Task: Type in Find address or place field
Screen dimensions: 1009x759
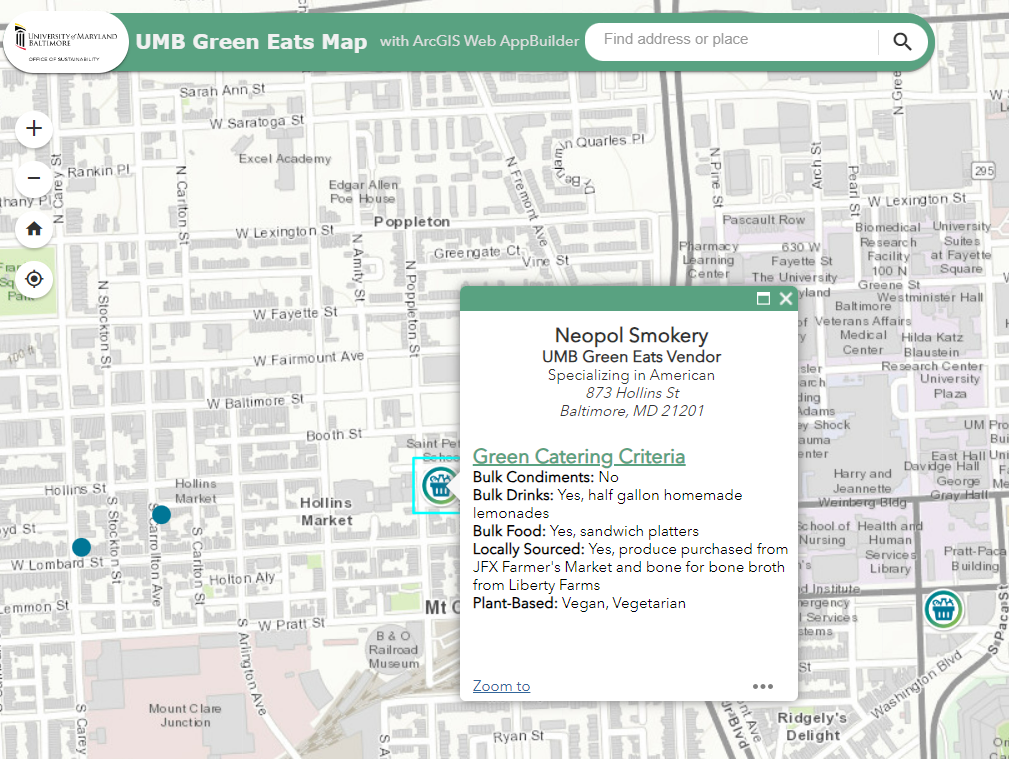Action: [x=730, y=40]
